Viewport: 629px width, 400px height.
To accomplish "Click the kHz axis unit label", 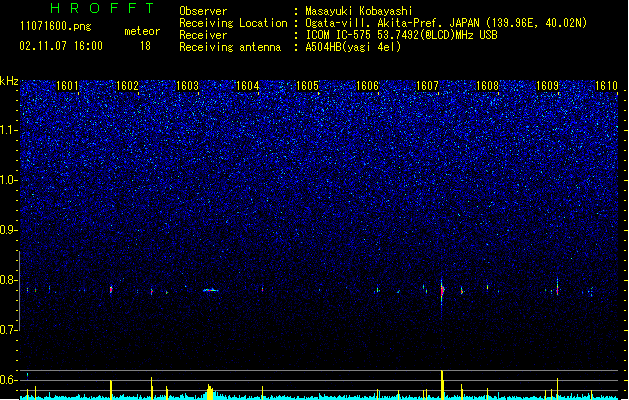I will [9, 81].
